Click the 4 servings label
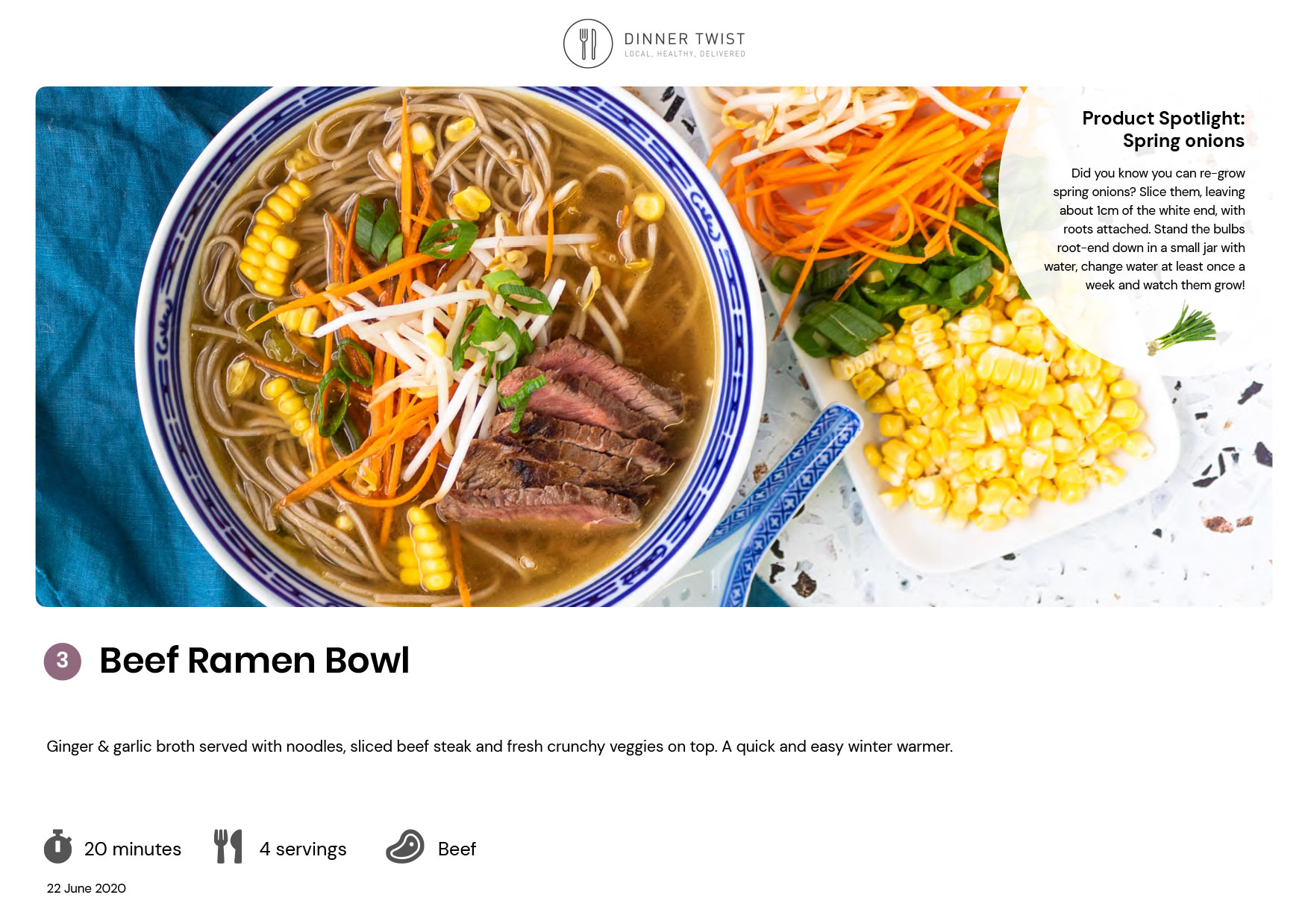Viewport: 1308px width, 924px height. click(303, 849)
